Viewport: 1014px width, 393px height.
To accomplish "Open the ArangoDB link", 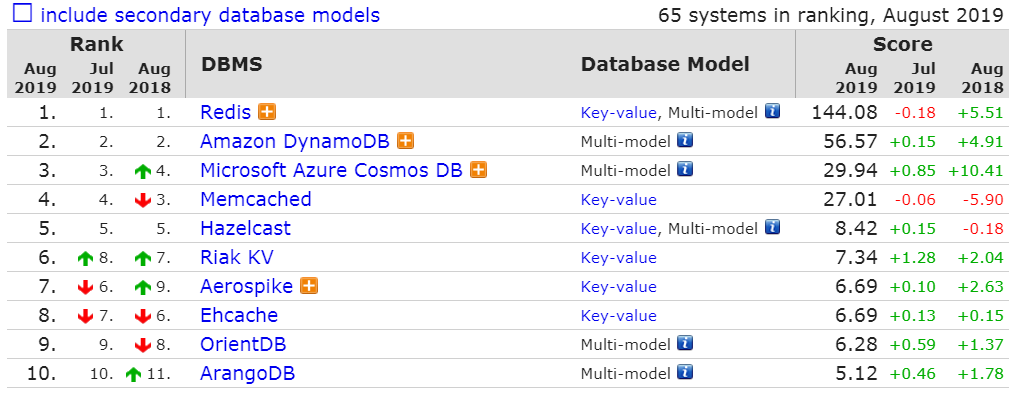I will point(248,373).
